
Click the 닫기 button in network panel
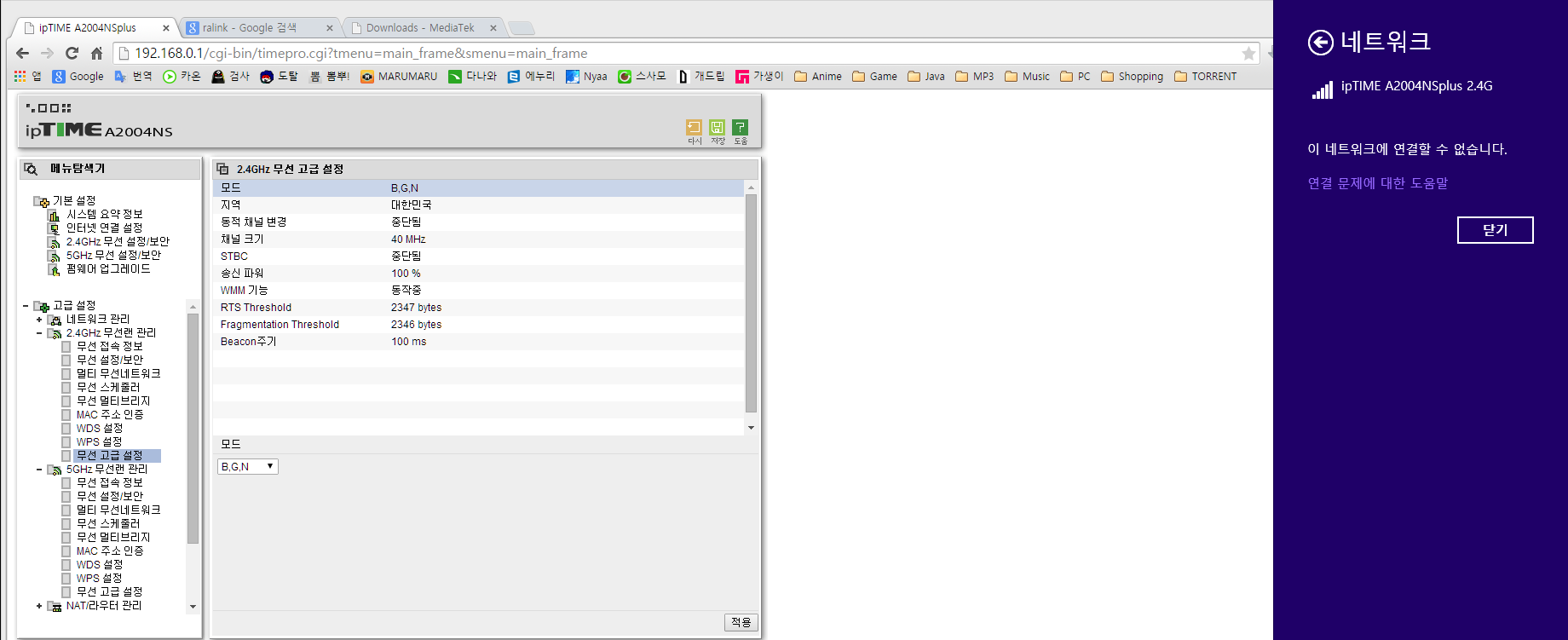coord(1495,230)
